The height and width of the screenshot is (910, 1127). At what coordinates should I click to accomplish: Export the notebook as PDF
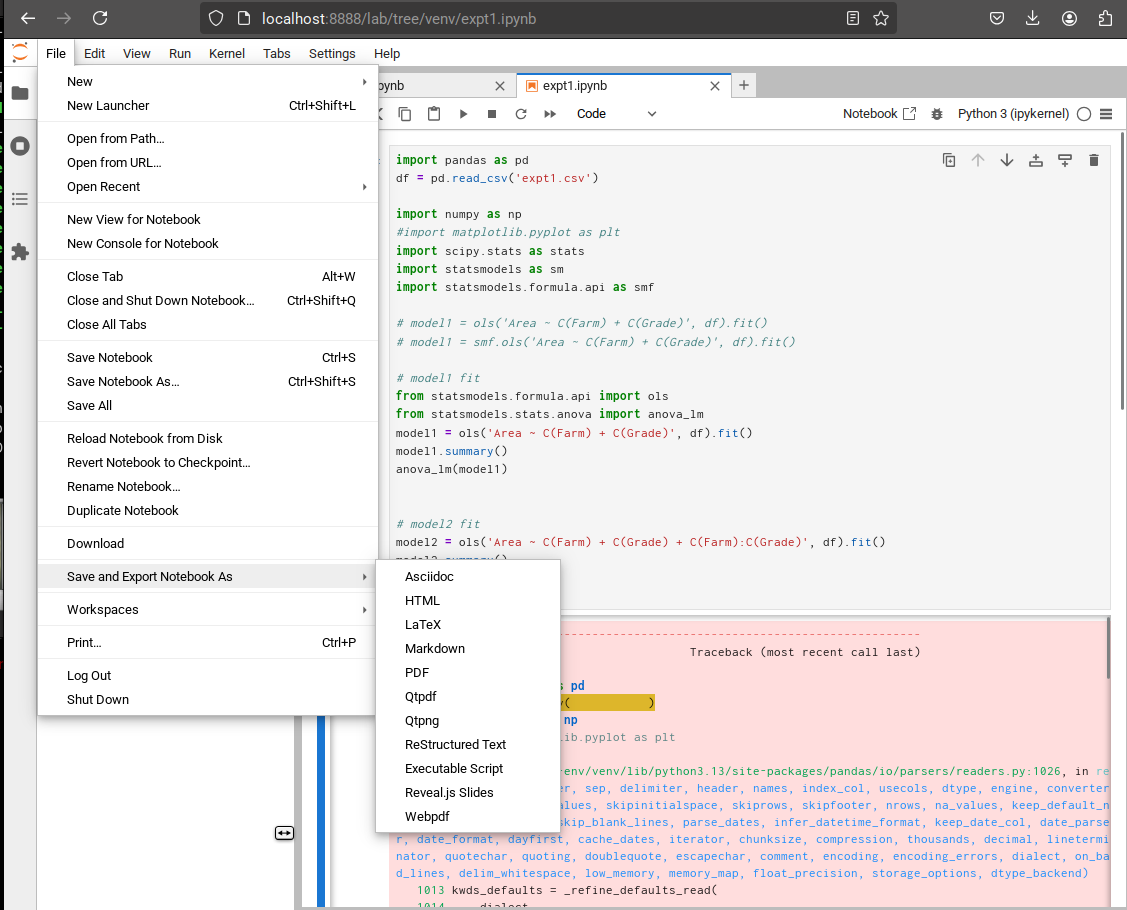point(468,673)
